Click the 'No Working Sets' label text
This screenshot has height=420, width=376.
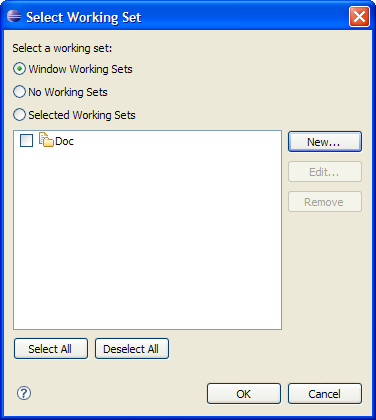[x=68, y=92]
